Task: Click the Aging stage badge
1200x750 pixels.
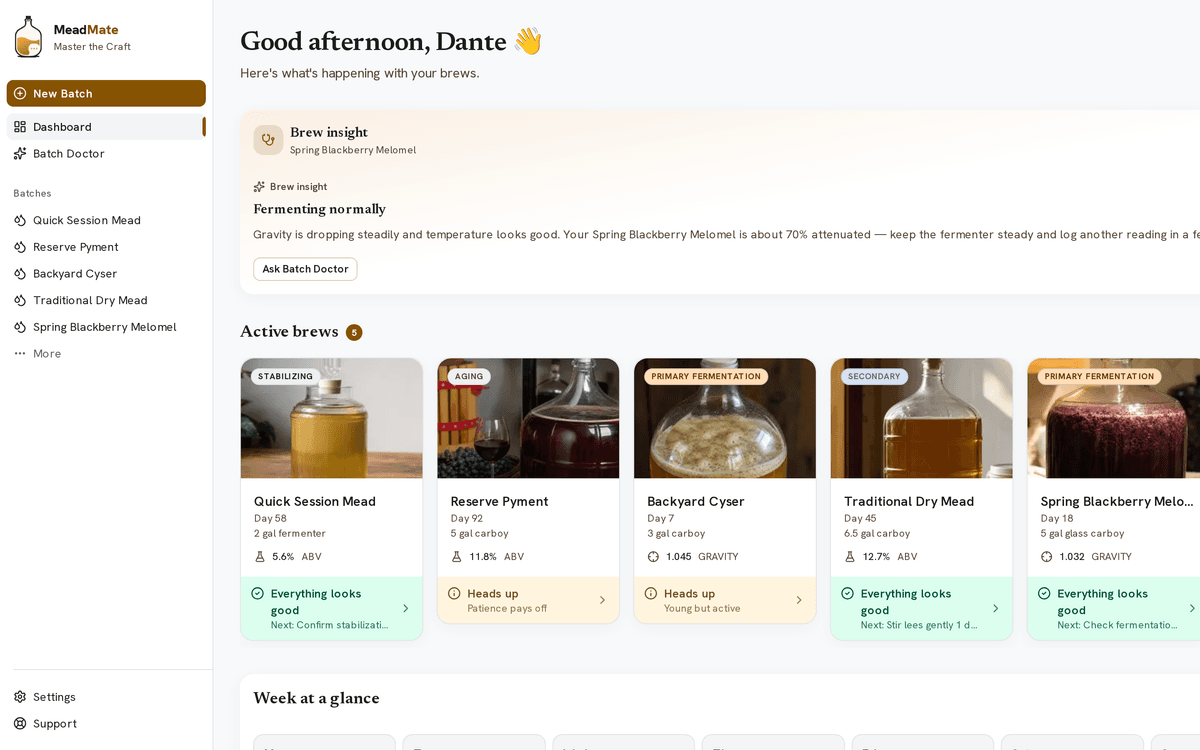Action: click(x=469, y=377)
